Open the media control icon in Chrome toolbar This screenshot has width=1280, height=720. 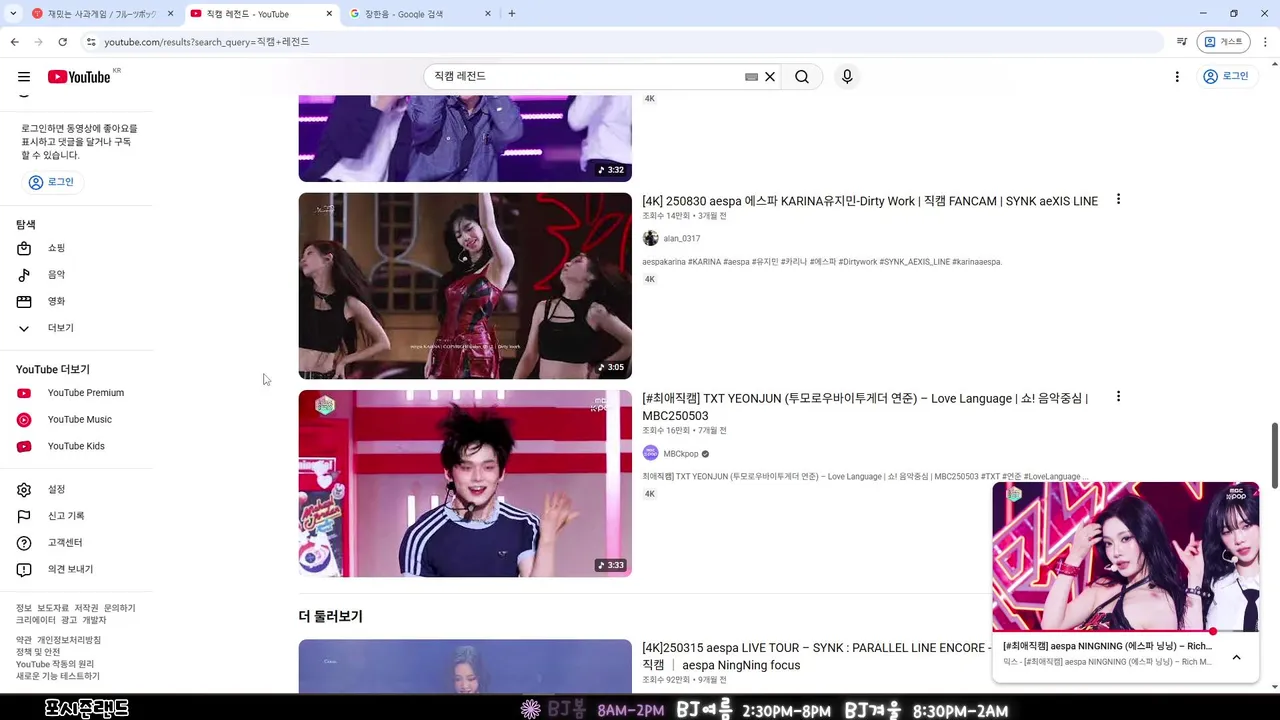(1182, 42)
